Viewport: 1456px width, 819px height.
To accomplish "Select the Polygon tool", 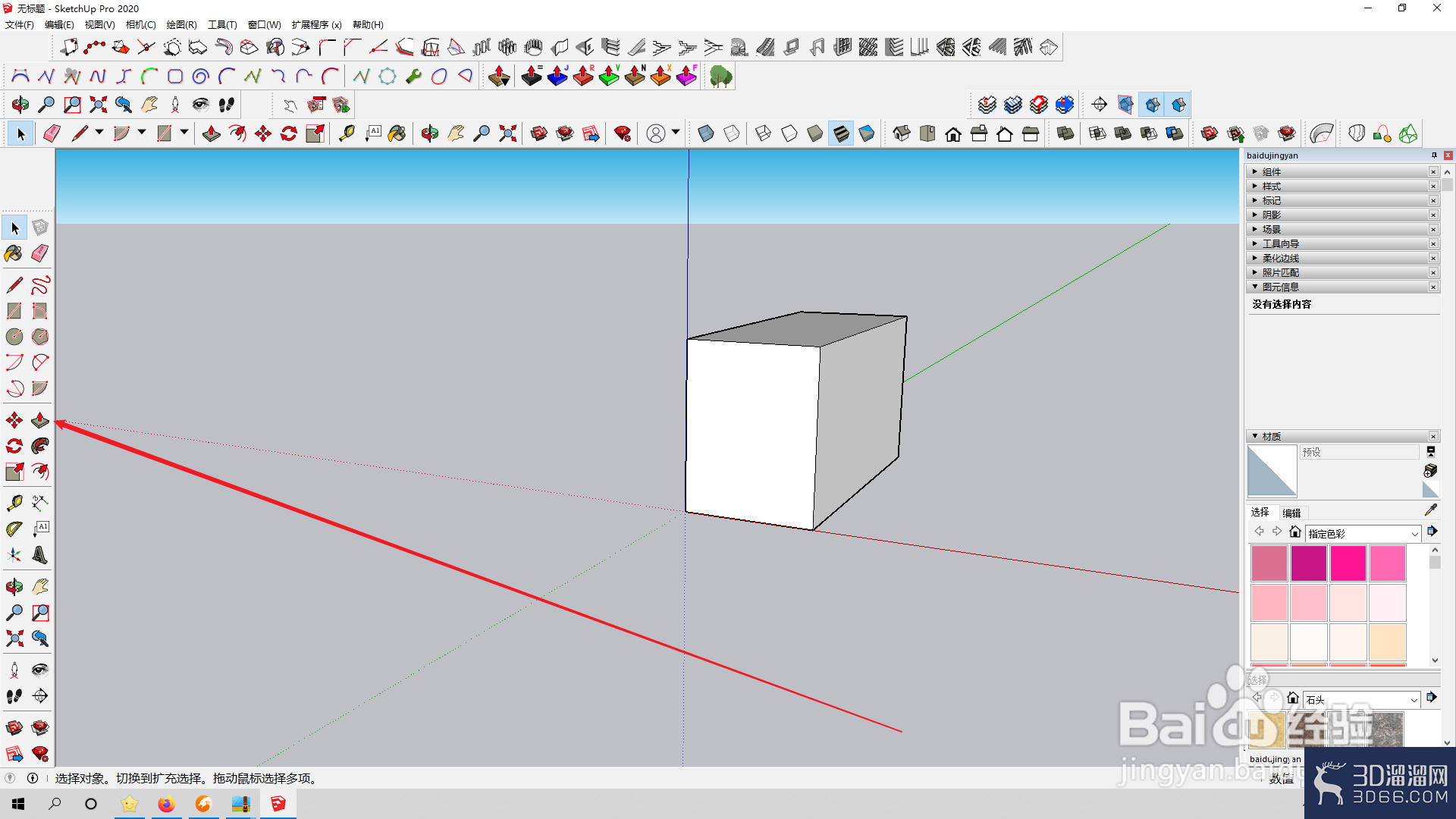I will 40,337.
